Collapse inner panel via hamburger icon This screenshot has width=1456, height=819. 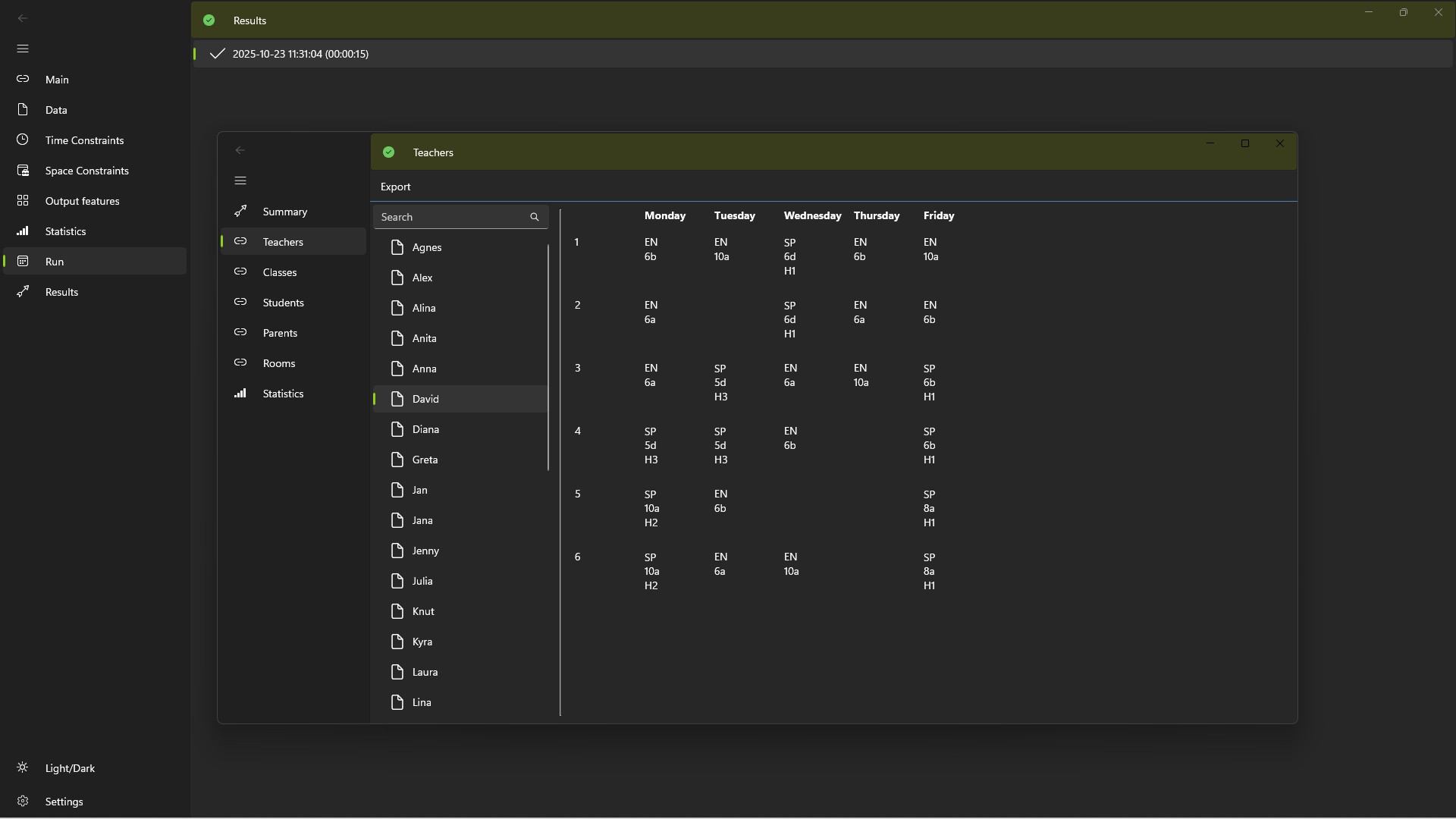[x=240, y=180]
